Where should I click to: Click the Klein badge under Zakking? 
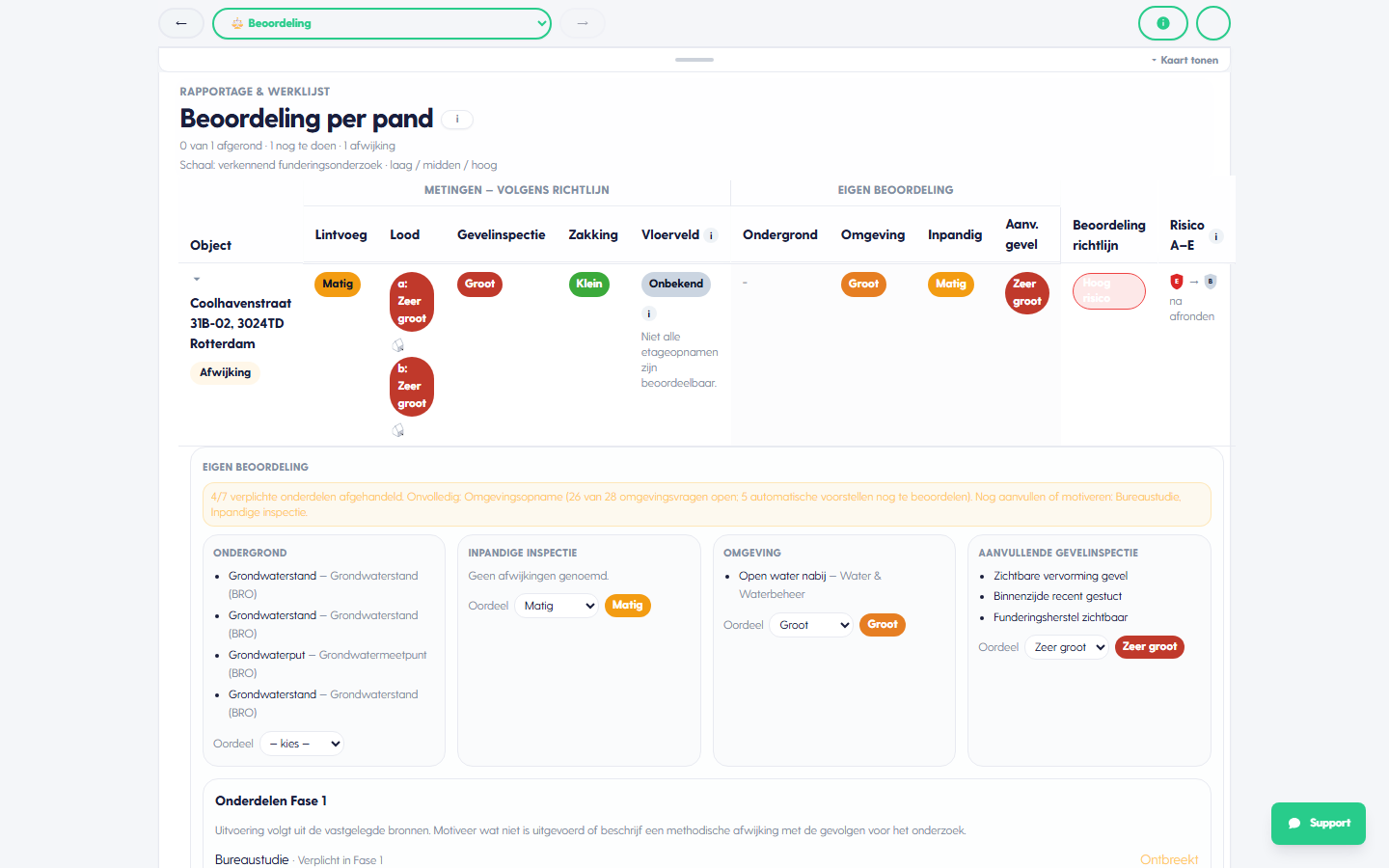[x=589, y=285]
